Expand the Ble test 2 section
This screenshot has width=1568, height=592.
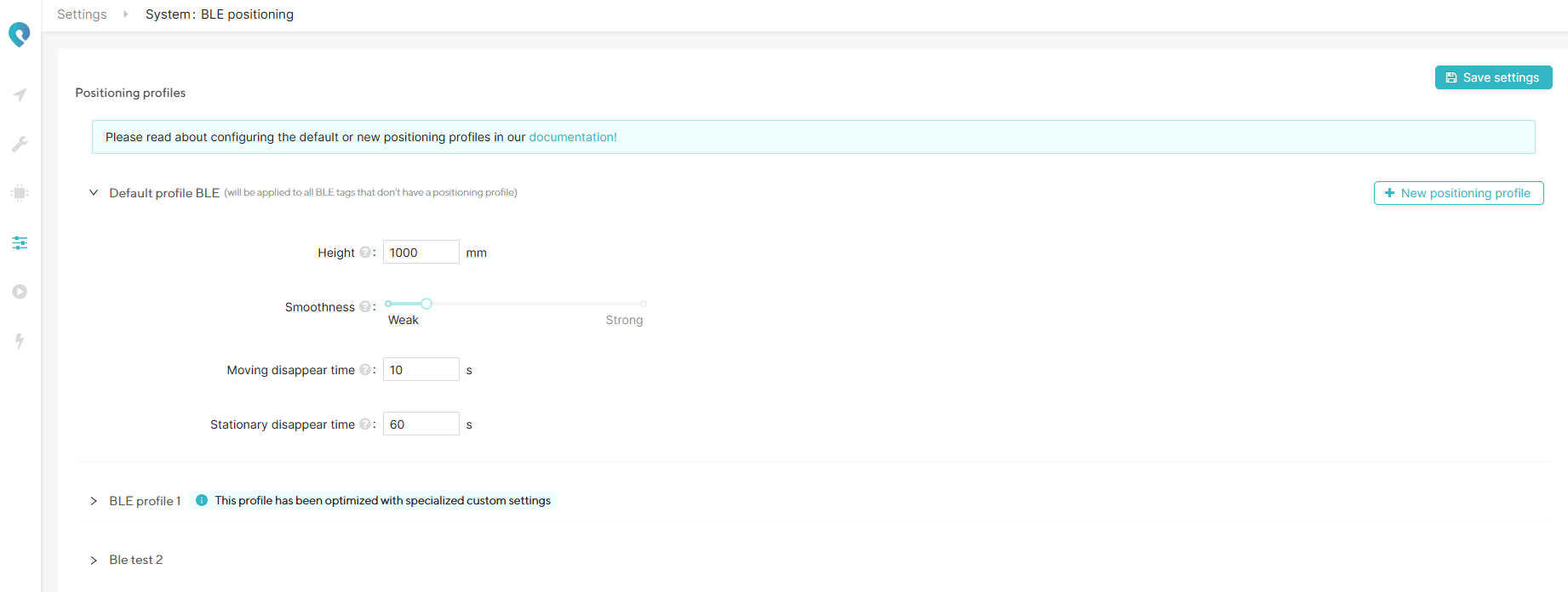coord(94,560)
